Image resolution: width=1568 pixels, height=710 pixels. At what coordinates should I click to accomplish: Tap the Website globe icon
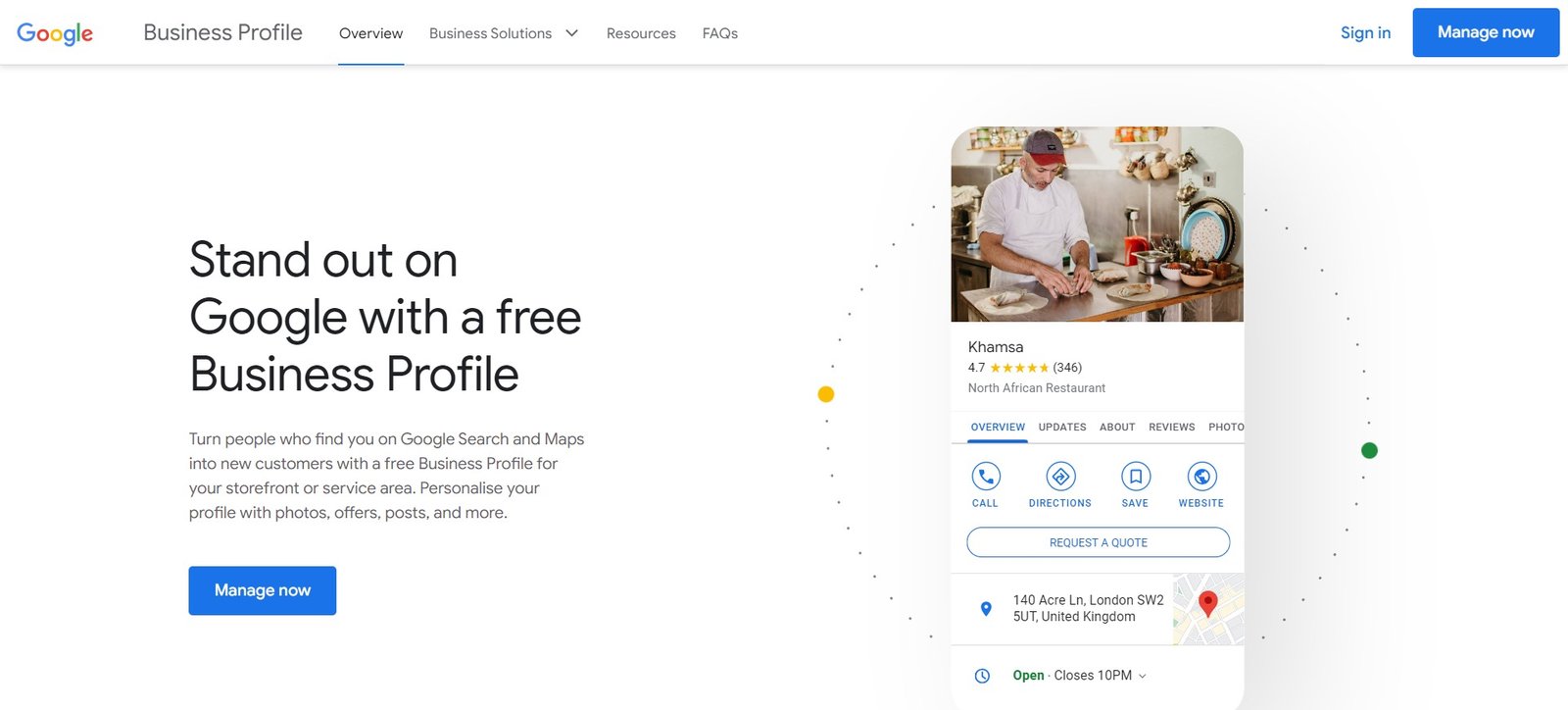tap(1201, 477)
